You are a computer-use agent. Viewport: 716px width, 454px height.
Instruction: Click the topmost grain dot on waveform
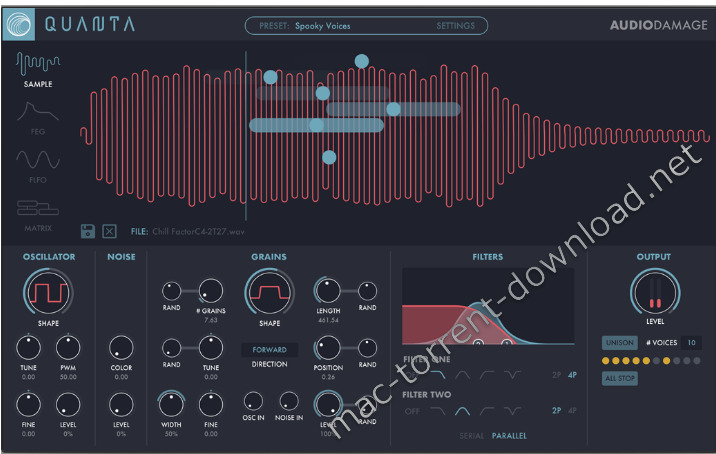pyautogui.click(x=362, y=61)
